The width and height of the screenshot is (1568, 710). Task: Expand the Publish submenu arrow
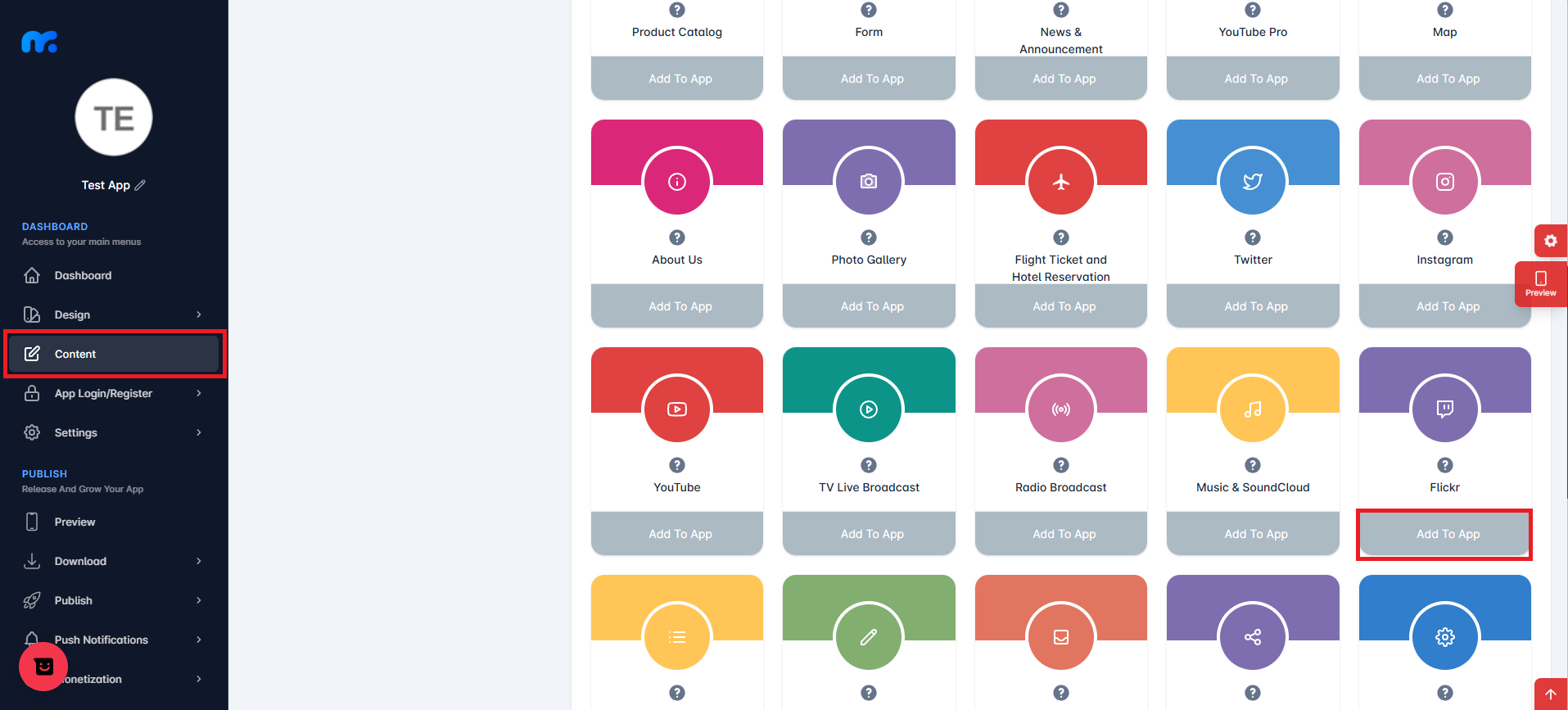(198, 600)
